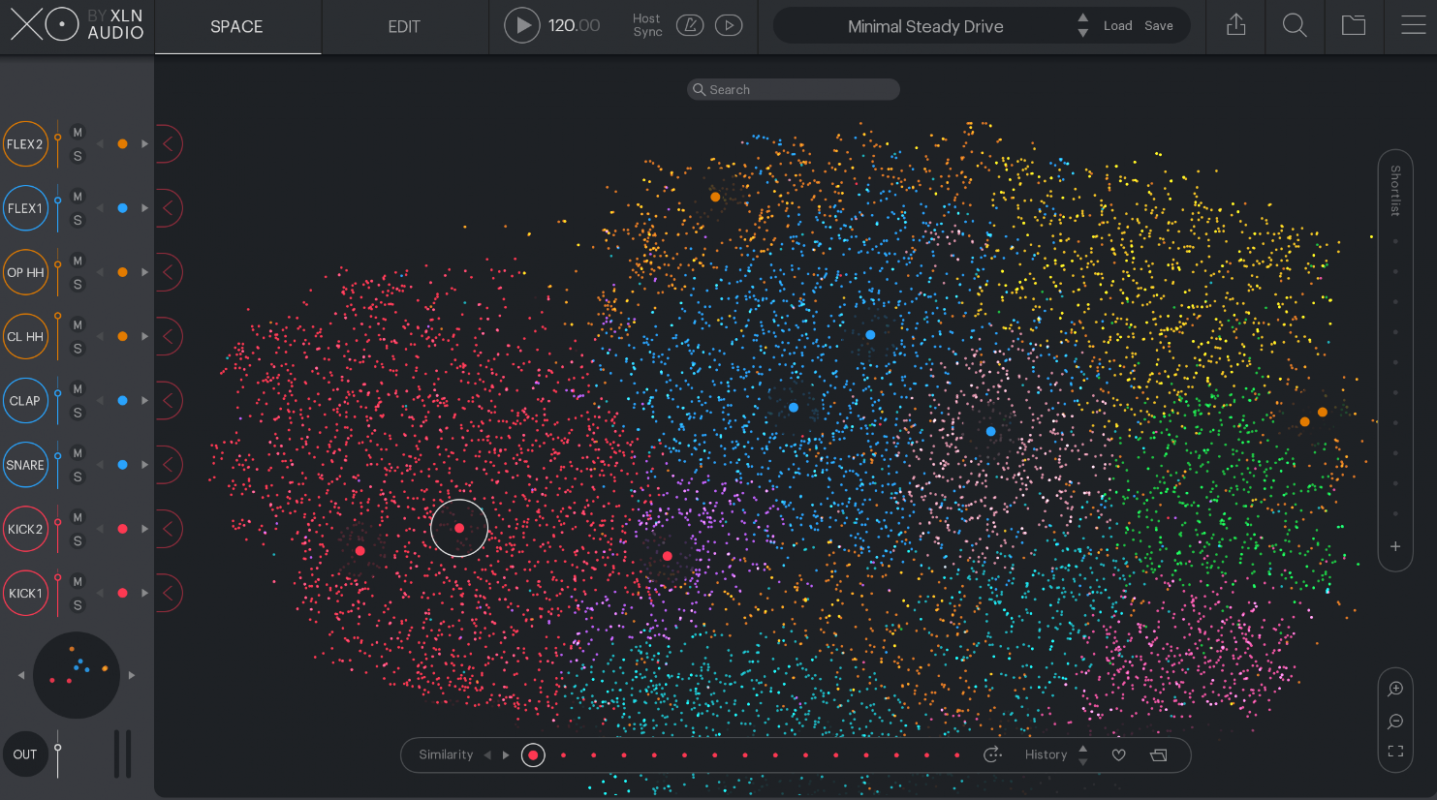This screenshot has height=800, width=1437.
Task: Click inside the Search field above the space map
Action: pos(793,89)
